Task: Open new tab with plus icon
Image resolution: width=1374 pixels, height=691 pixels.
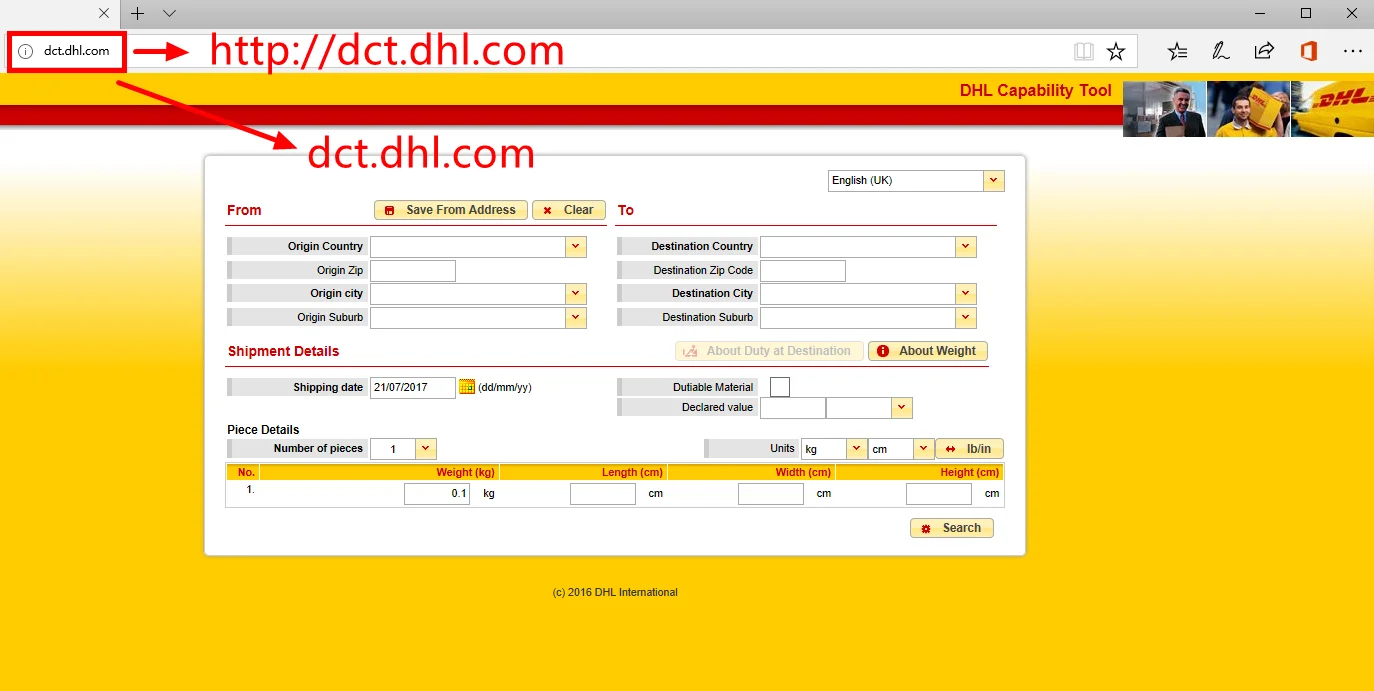Action: click(x=138, y=13)
